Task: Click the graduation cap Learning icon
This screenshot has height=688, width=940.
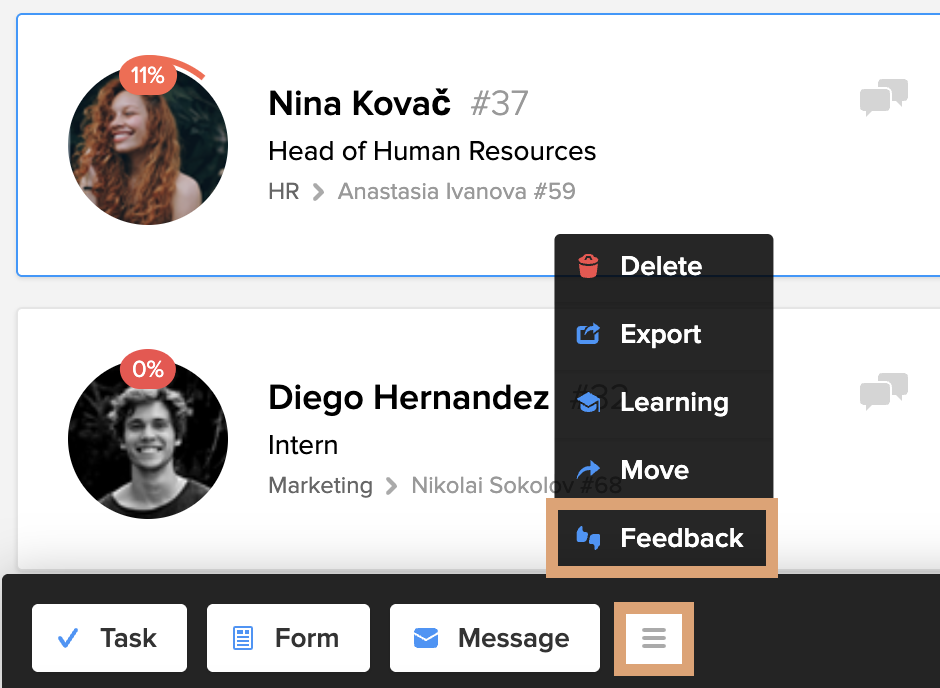Action: click(x=589, y=402)
